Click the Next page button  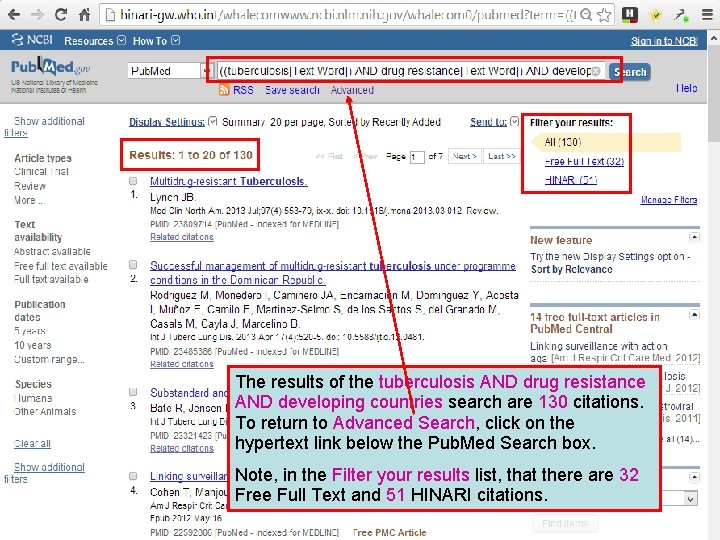465,156
